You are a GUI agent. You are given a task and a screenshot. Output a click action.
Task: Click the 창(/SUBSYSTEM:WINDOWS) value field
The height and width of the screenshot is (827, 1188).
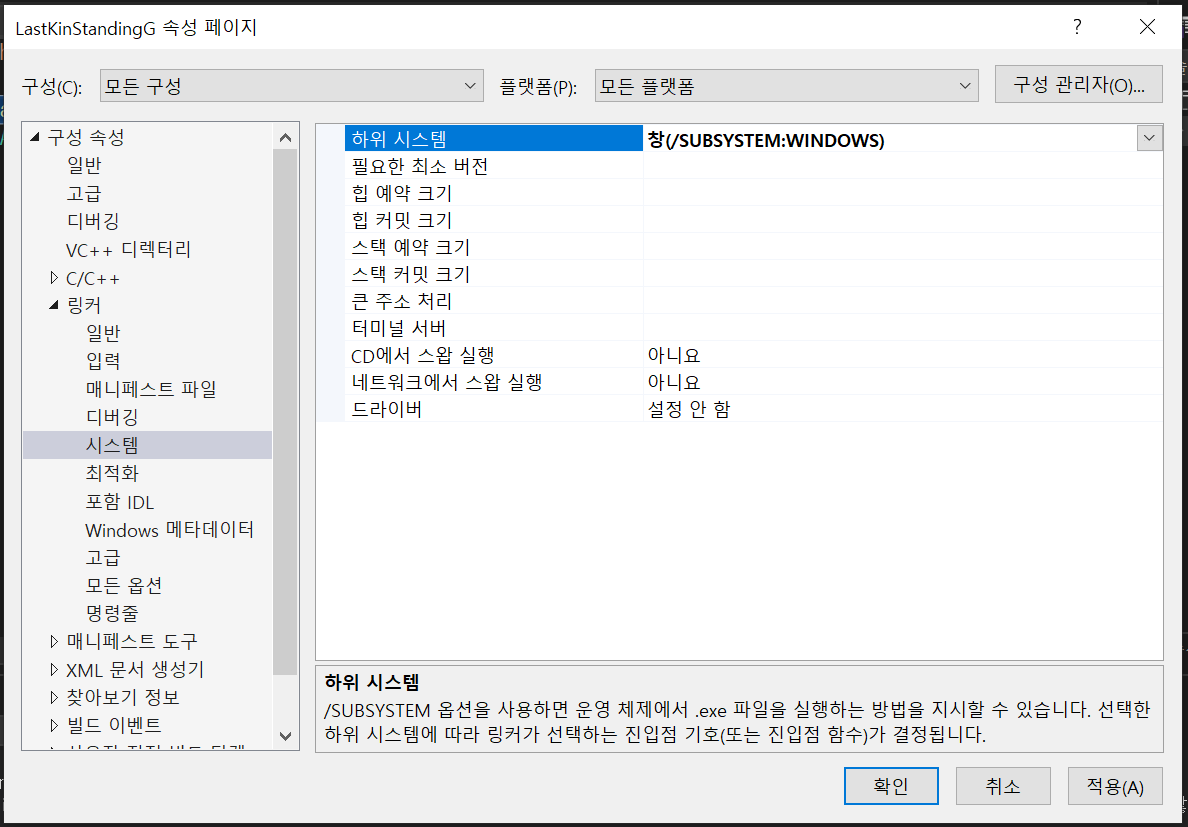[x=890, y=139]
